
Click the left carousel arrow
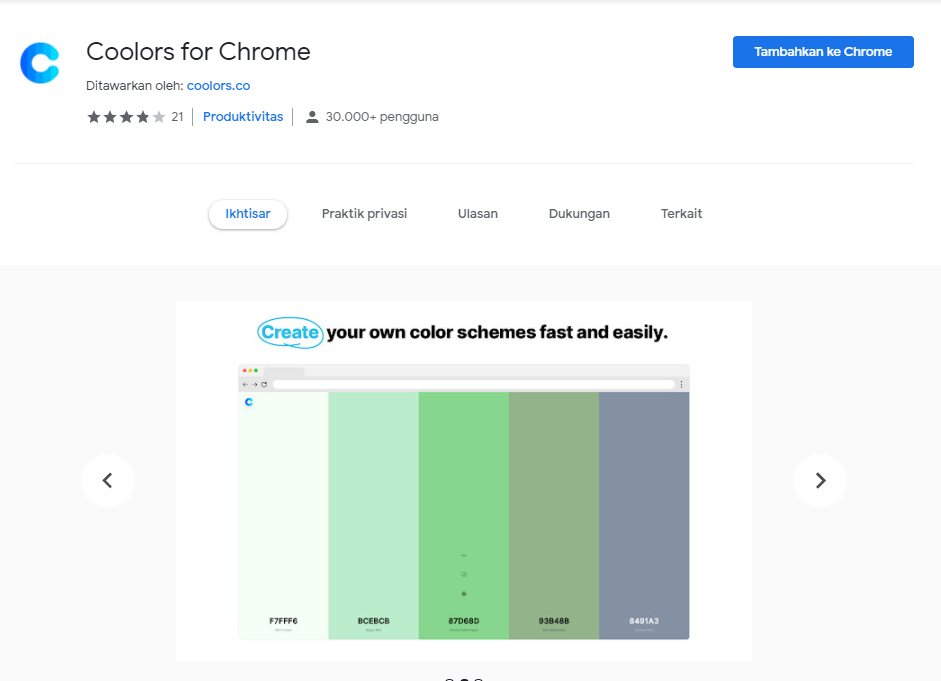(x=107, y=480)
